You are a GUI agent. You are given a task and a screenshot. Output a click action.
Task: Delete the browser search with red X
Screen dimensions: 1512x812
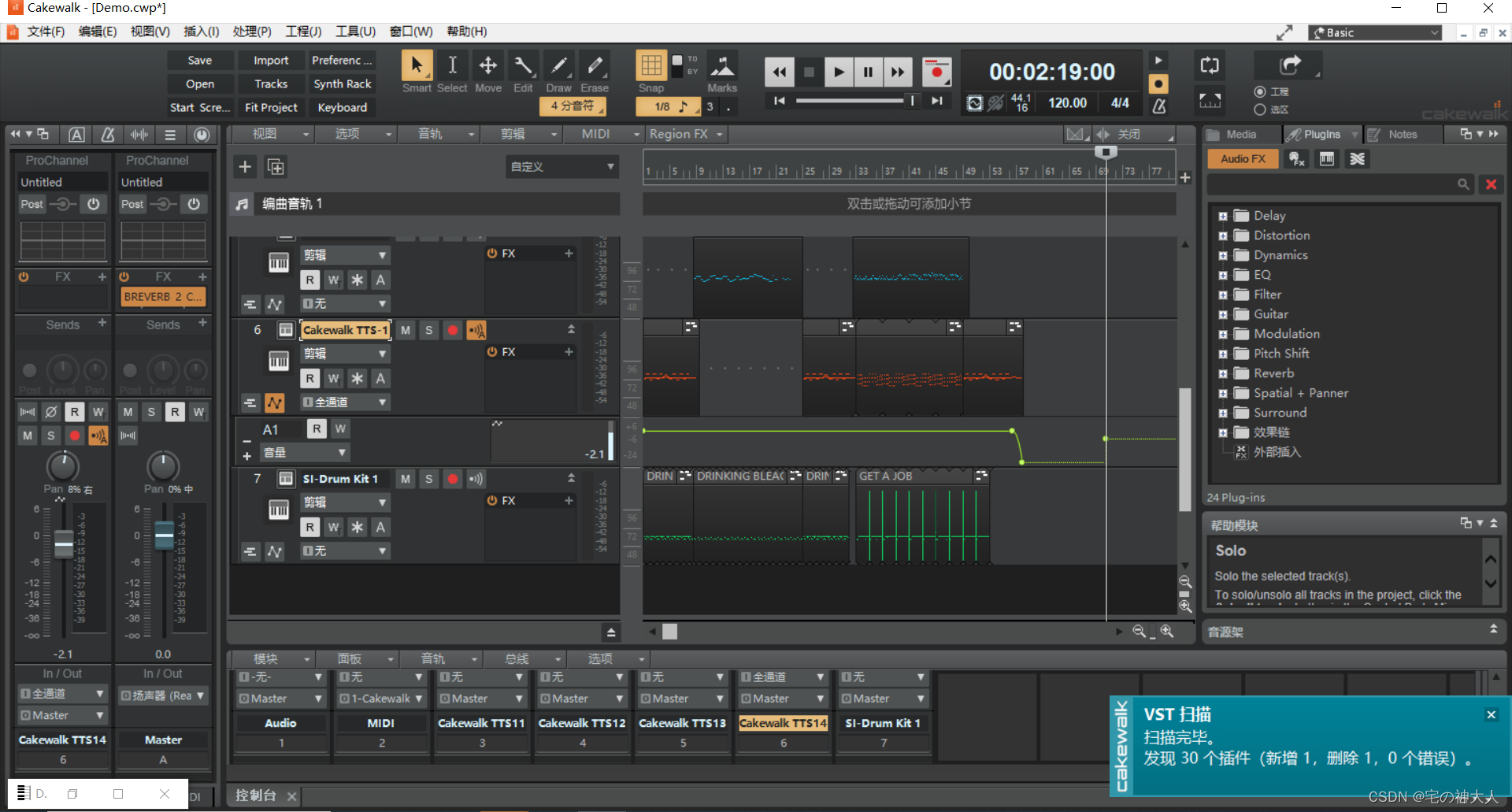point(1491,184)
